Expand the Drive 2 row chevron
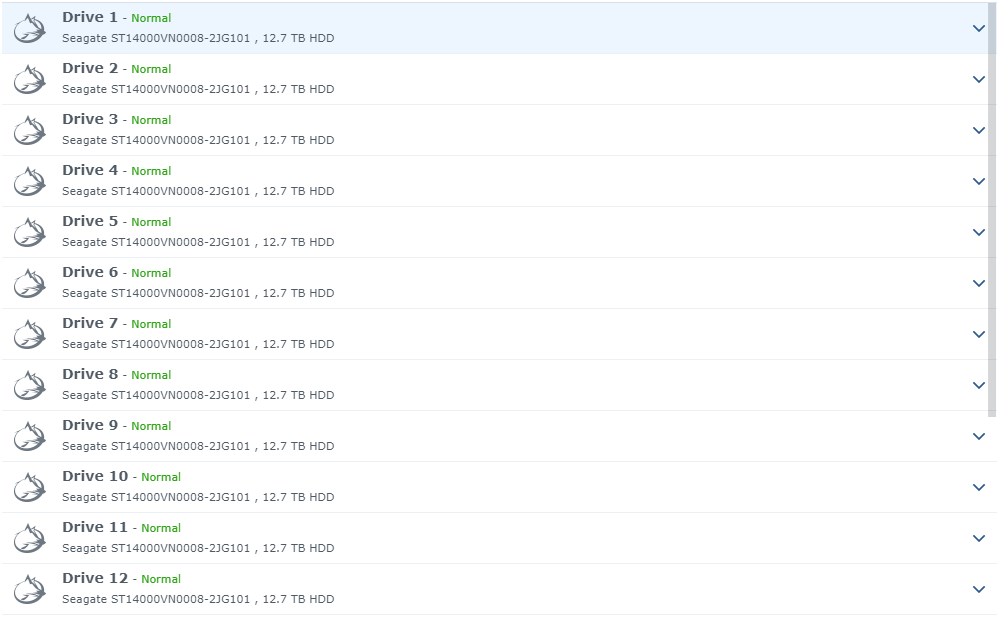The height and width of the screenshot is (619, 1008). (x=978, y=79)
